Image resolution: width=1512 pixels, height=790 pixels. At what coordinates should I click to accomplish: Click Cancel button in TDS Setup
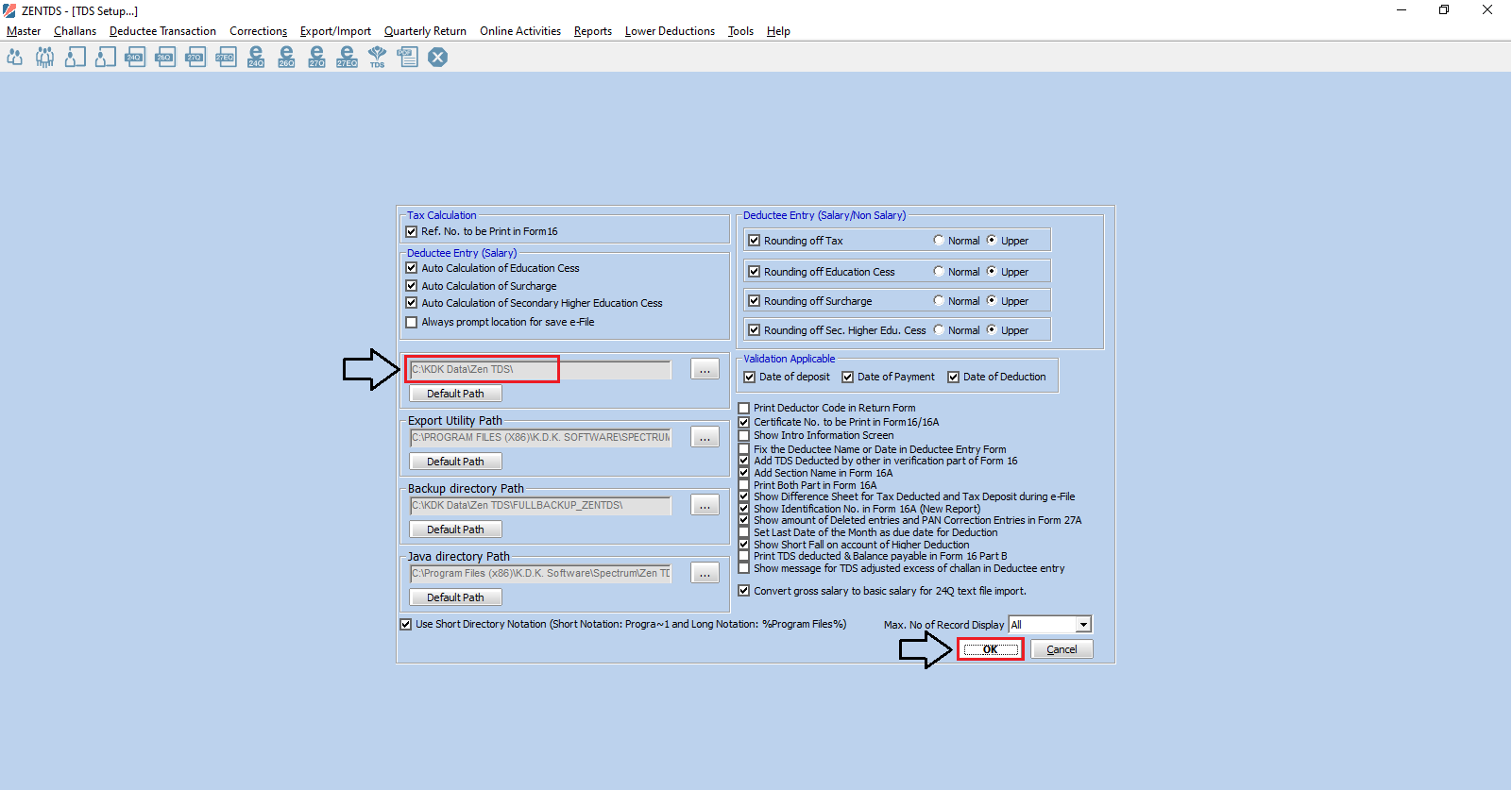click(x=1062, y=649)
